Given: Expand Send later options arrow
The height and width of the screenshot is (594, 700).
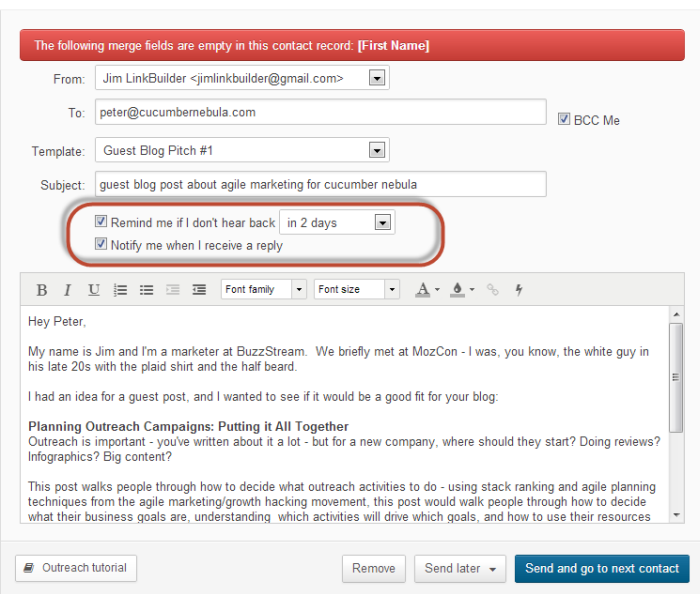Looking at the screenshot, I should (493, 569).
